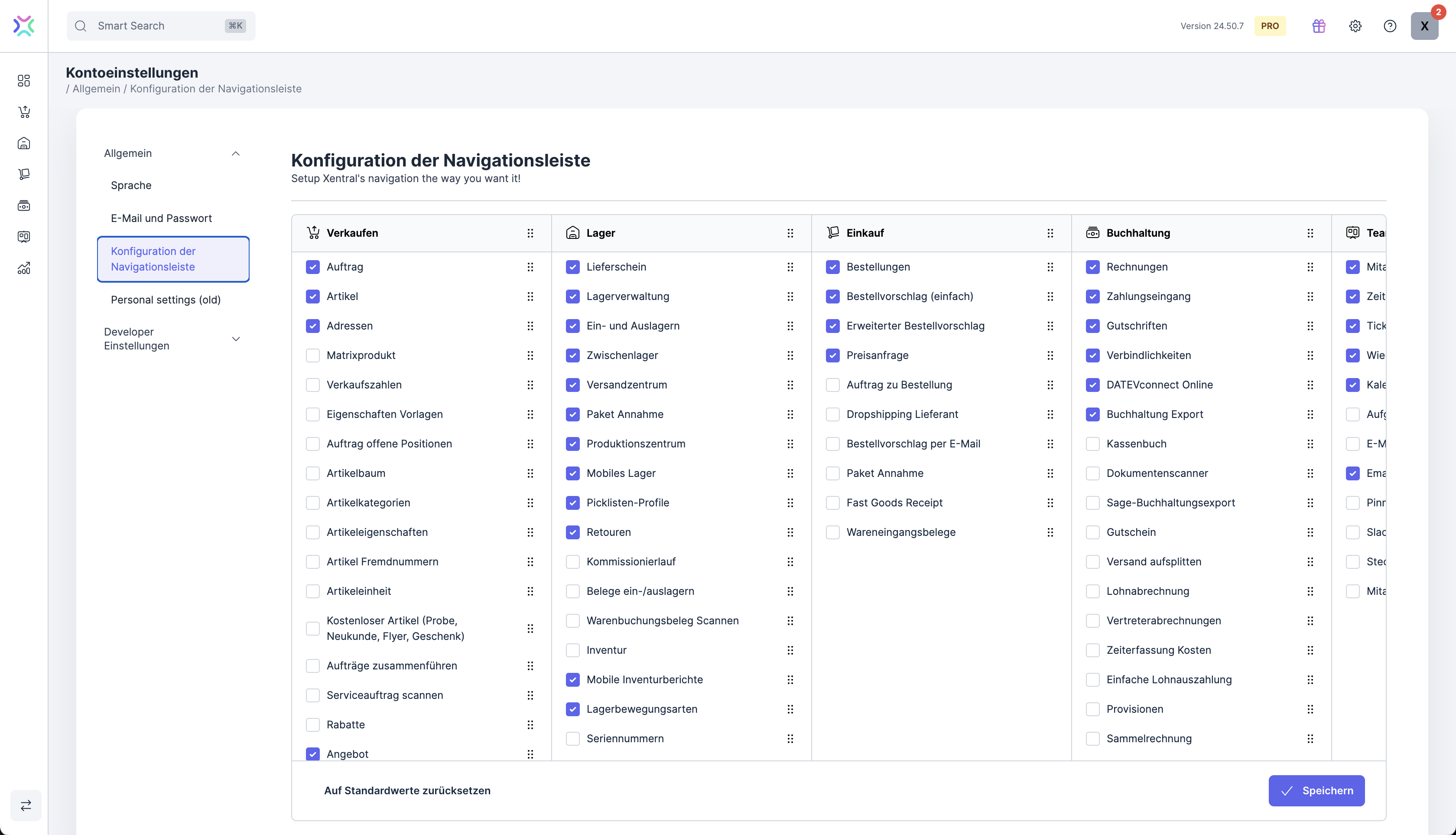Screen dimensions: 1456x835
Task: Grab the drag handle for Lager column
Action: pyautogui.click(x=790, y=233)
